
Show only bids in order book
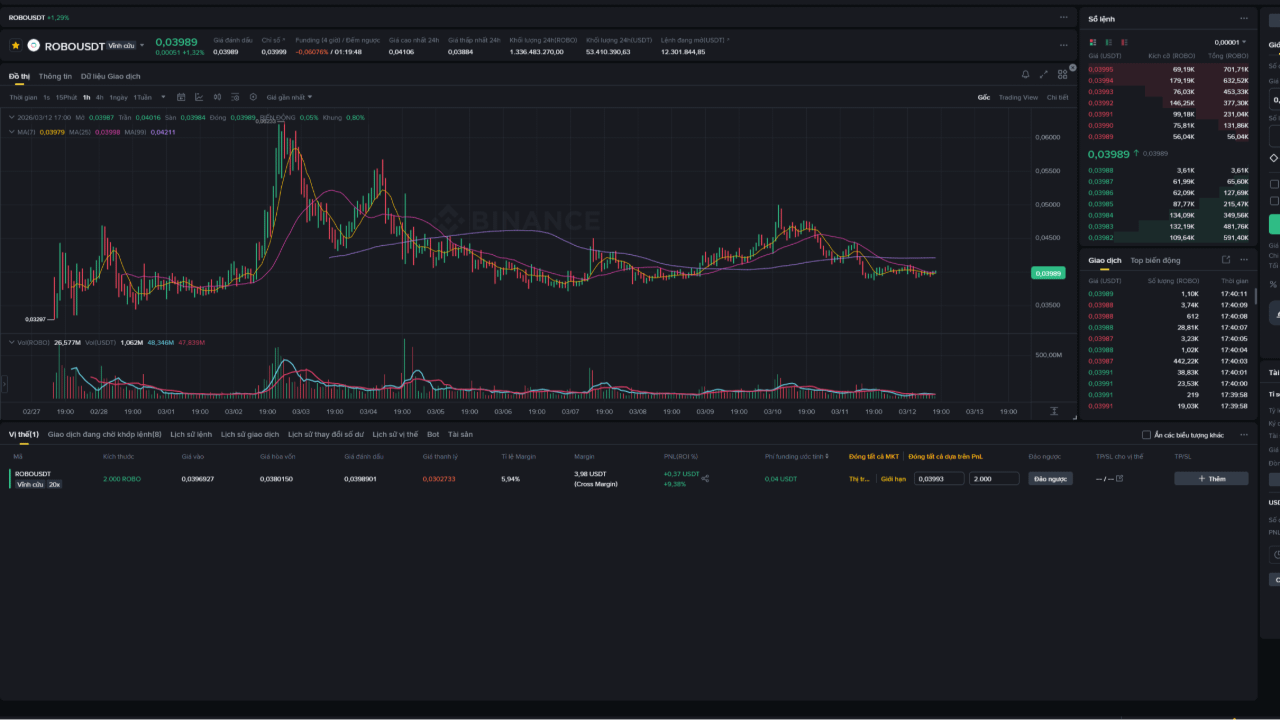pos(1107,42)
